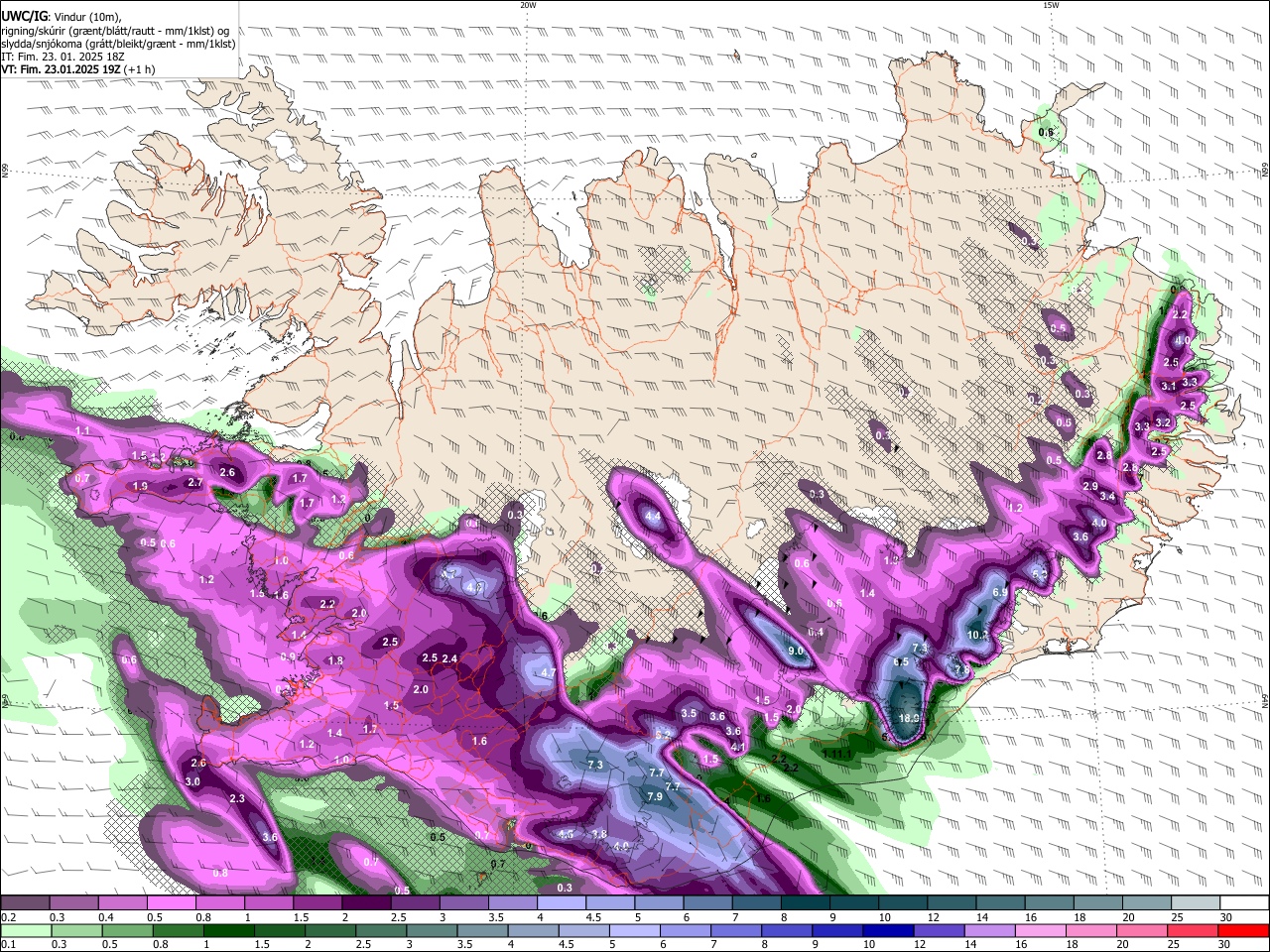The image size is (1270, 952).
Task: Click the 3.1 value on the east coast
Action: (1168, 386)
